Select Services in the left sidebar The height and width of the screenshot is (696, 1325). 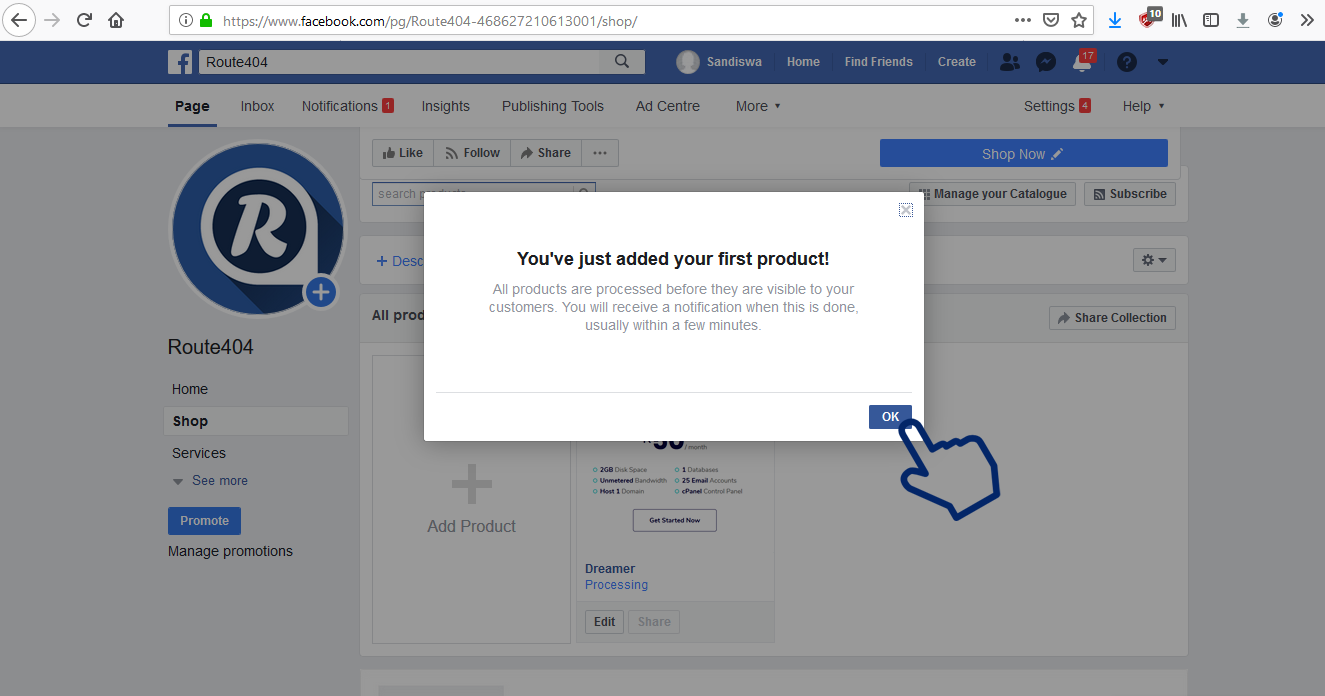(199, 453)
